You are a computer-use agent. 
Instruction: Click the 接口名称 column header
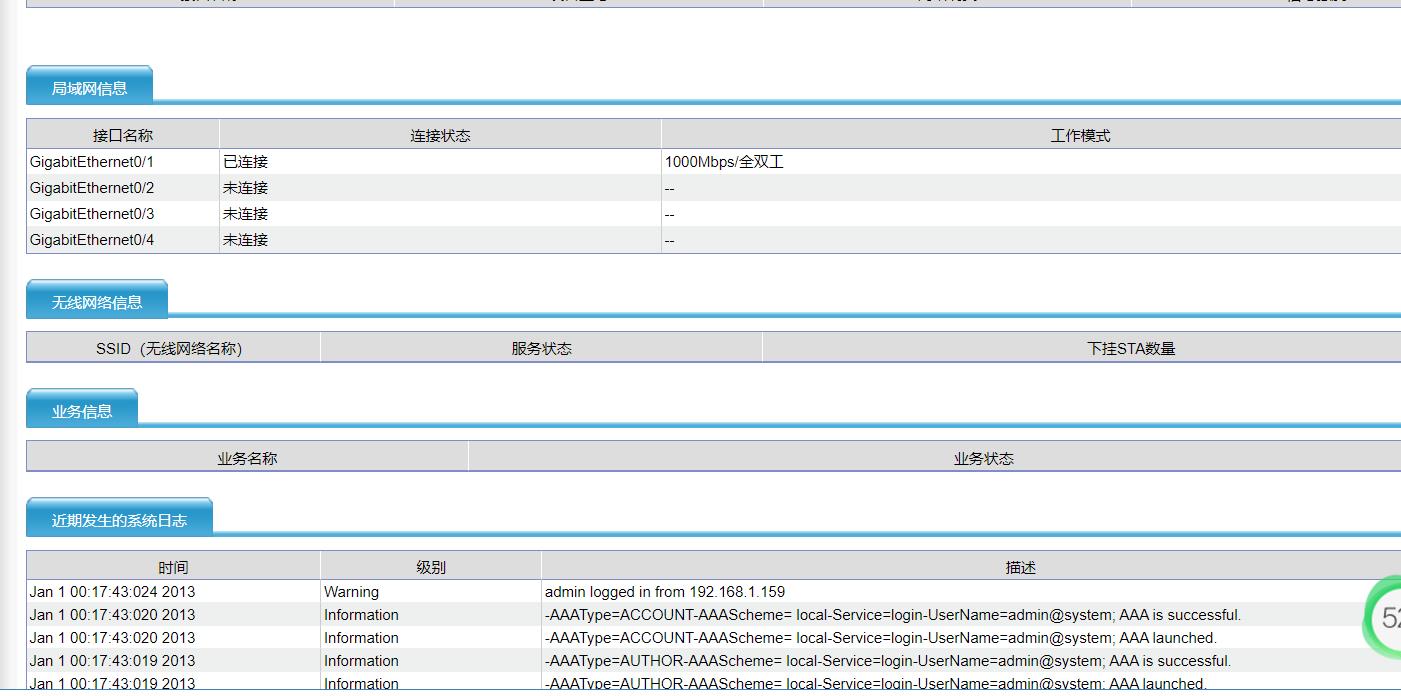pyautogui.click(x=123, y=135)
